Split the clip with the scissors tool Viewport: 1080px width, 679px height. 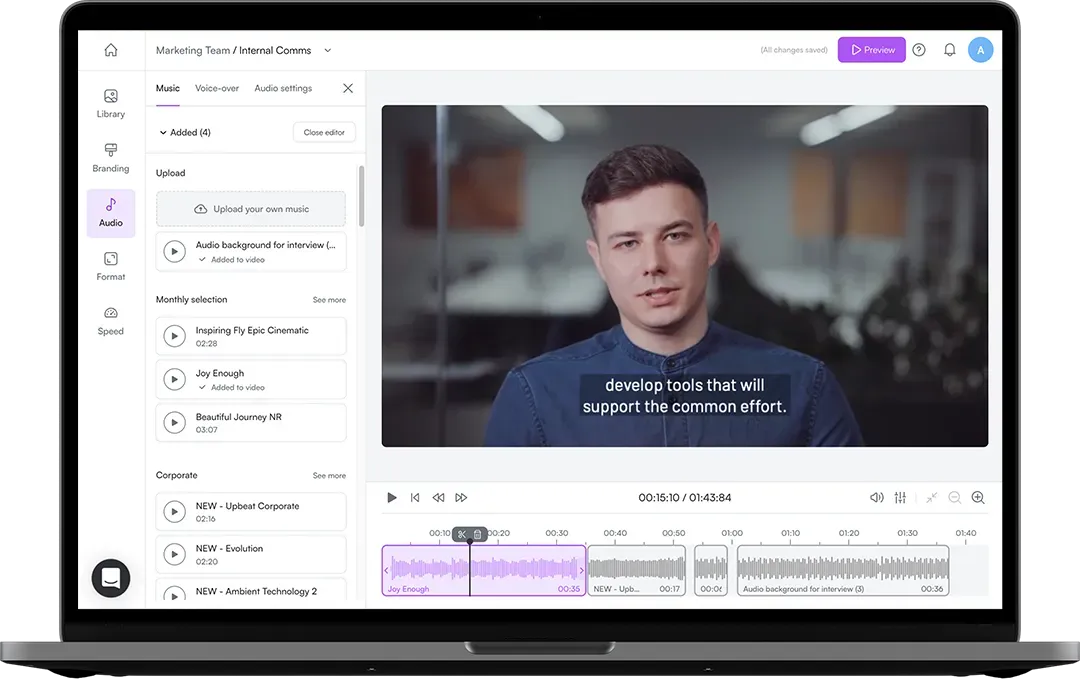coord(462,534)
